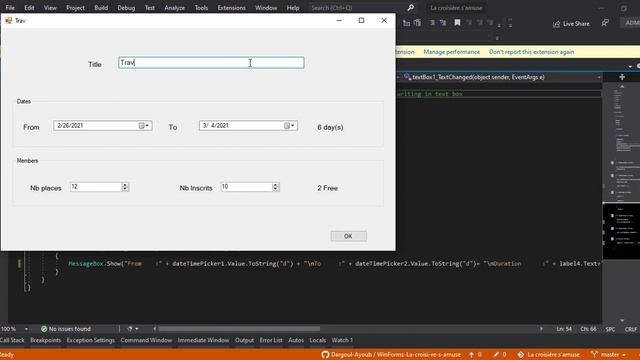Click the editor horizontal scrollbar thumb
Image resolution: width=640 pixels, height=360 pixels.
click(239, 329)
